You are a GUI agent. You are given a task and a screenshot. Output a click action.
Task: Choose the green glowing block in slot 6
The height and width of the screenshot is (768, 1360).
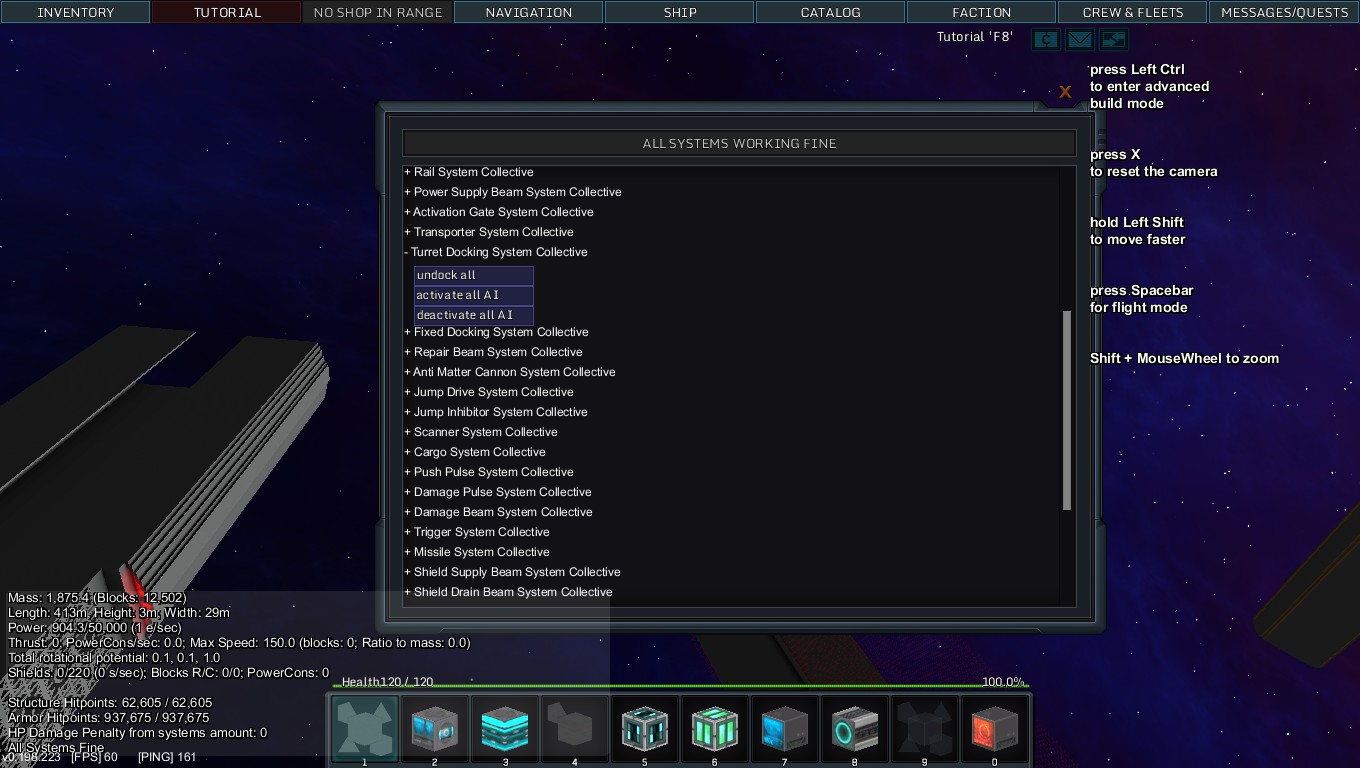pos(715,729)
